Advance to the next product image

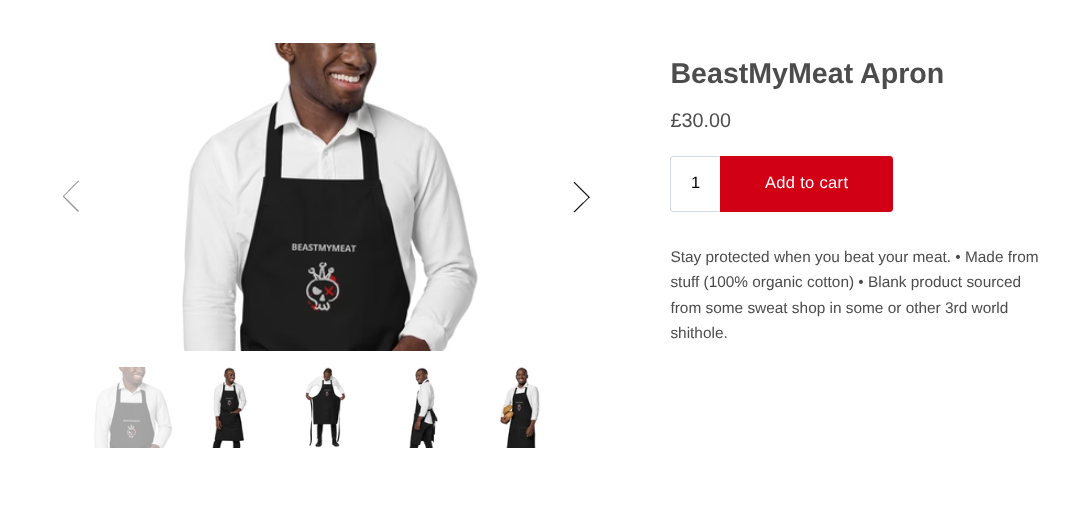[581, 196]
